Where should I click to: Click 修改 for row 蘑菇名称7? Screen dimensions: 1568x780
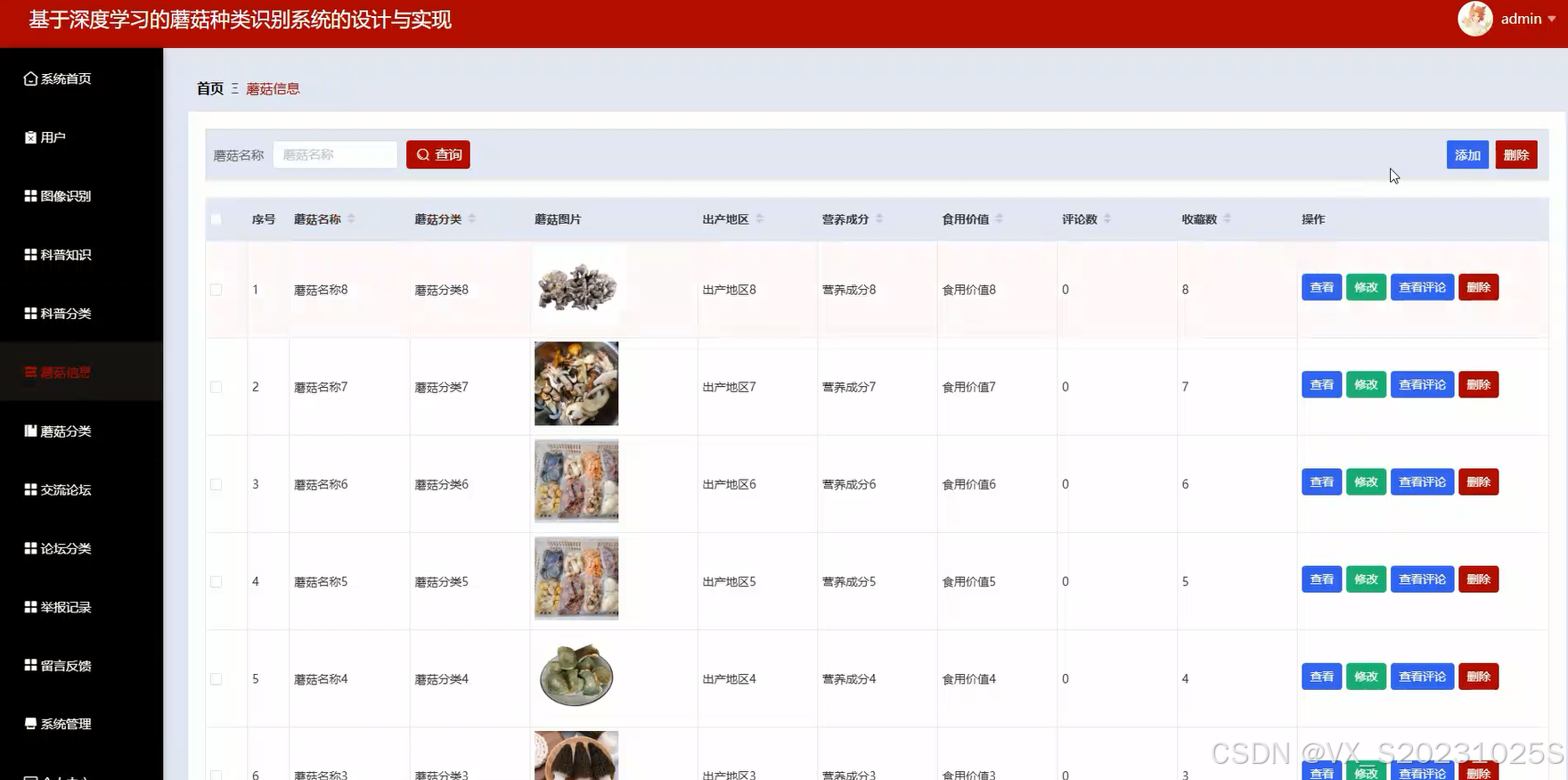(x=1367, y=384)
